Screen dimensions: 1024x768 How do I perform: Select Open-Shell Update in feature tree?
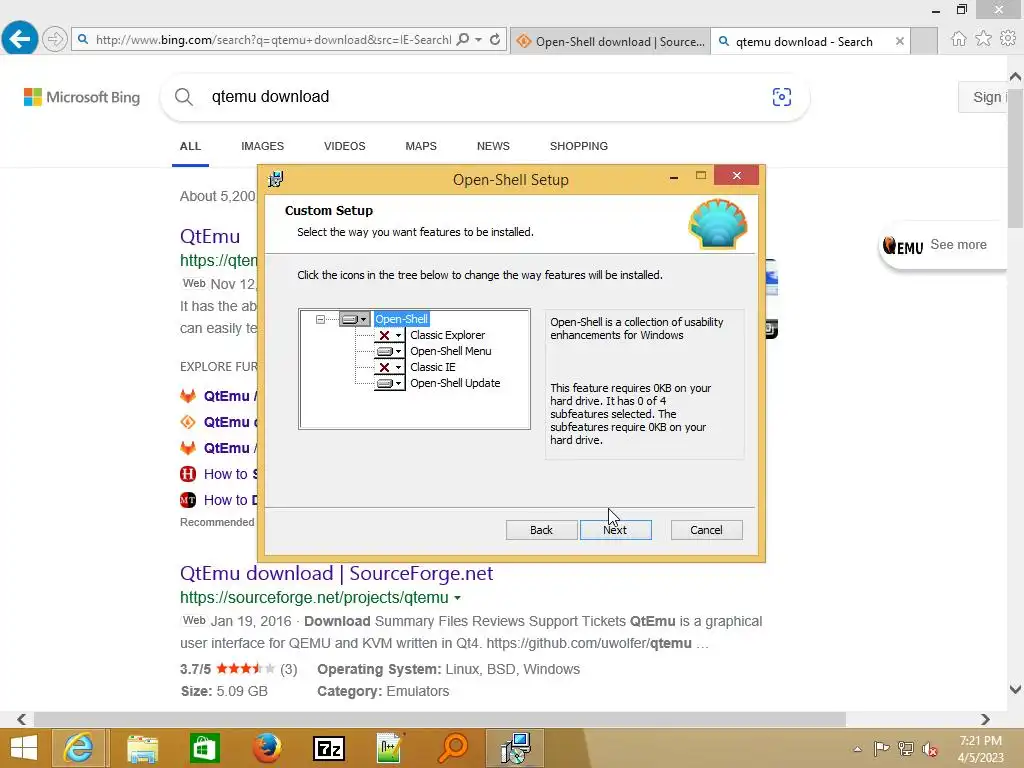[455, 383]
